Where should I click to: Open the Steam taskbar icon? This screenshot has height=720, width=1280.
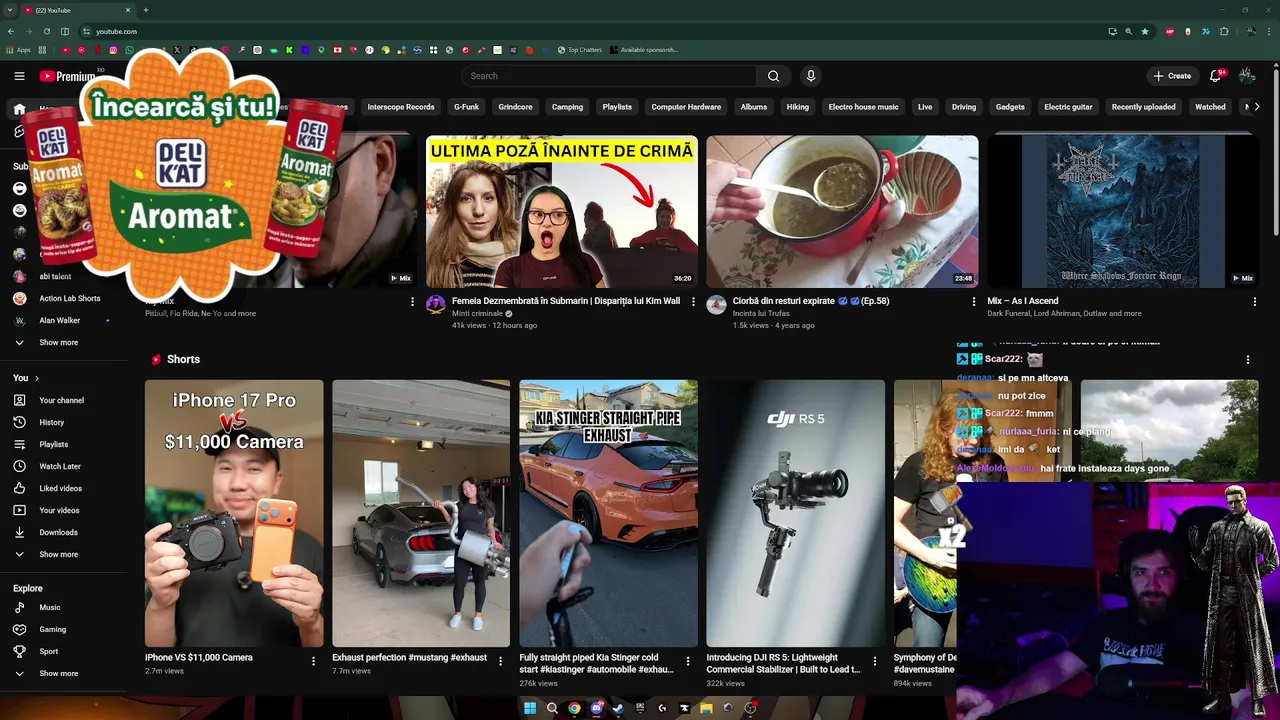618,708
